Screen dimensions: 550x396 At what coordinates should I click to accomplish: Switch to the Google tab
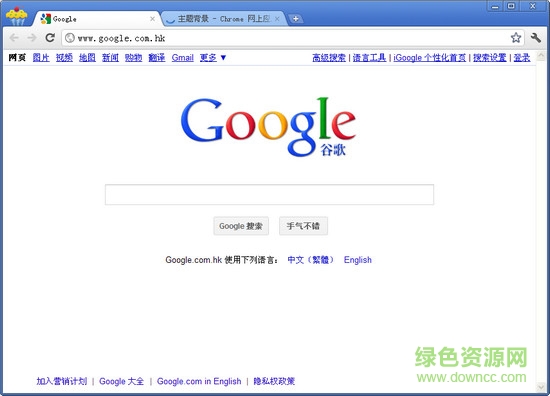click(x=95, y=19)
